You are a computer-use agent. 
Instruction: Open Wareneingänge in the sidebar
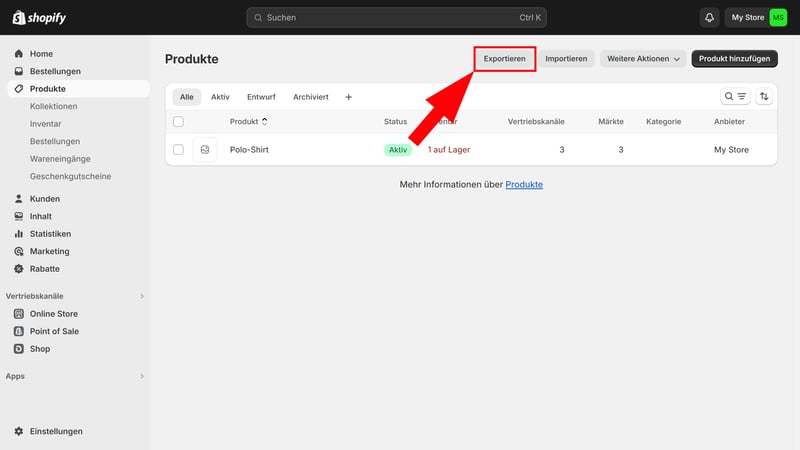60,159
